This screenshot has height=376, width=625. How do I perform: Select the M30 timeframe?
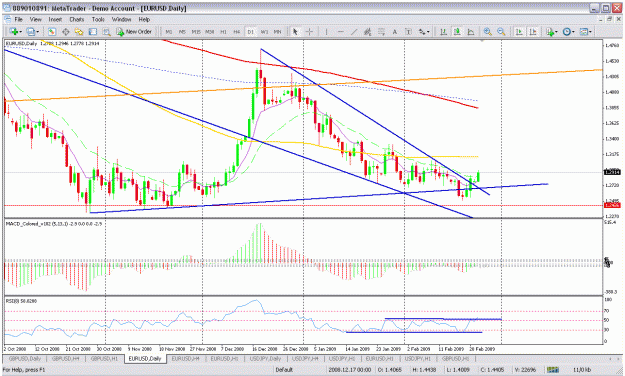tap(210, 31)
